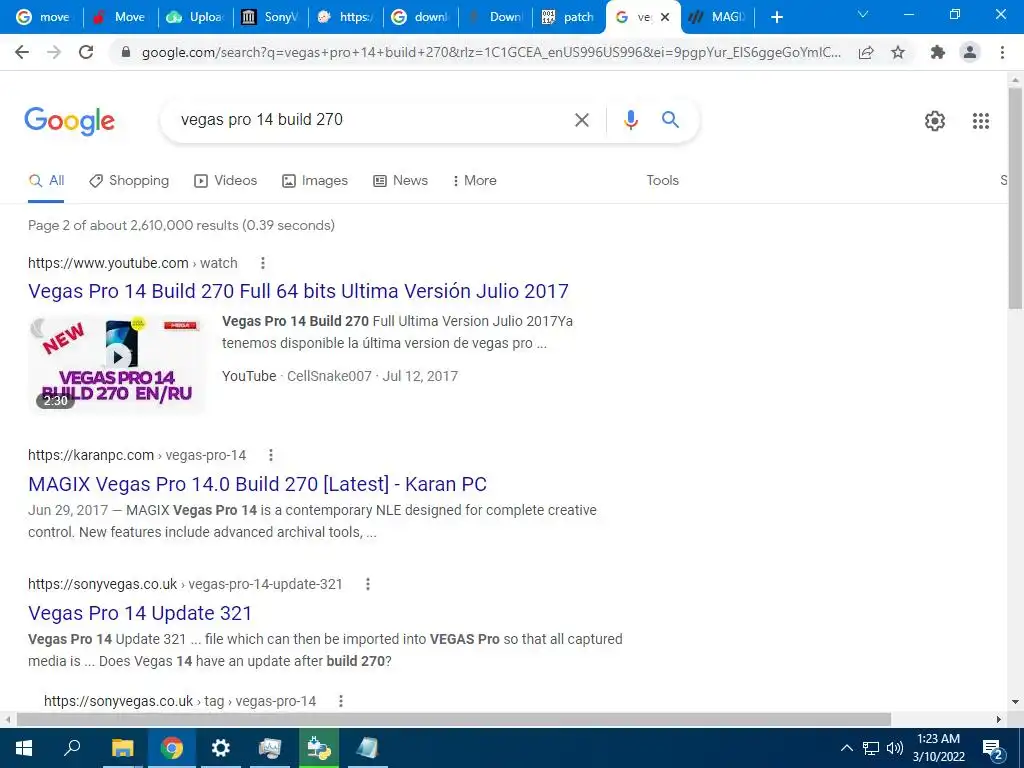Open File Explorer from the taskbar
The image size is (1024, 768).
coord(122,748)
